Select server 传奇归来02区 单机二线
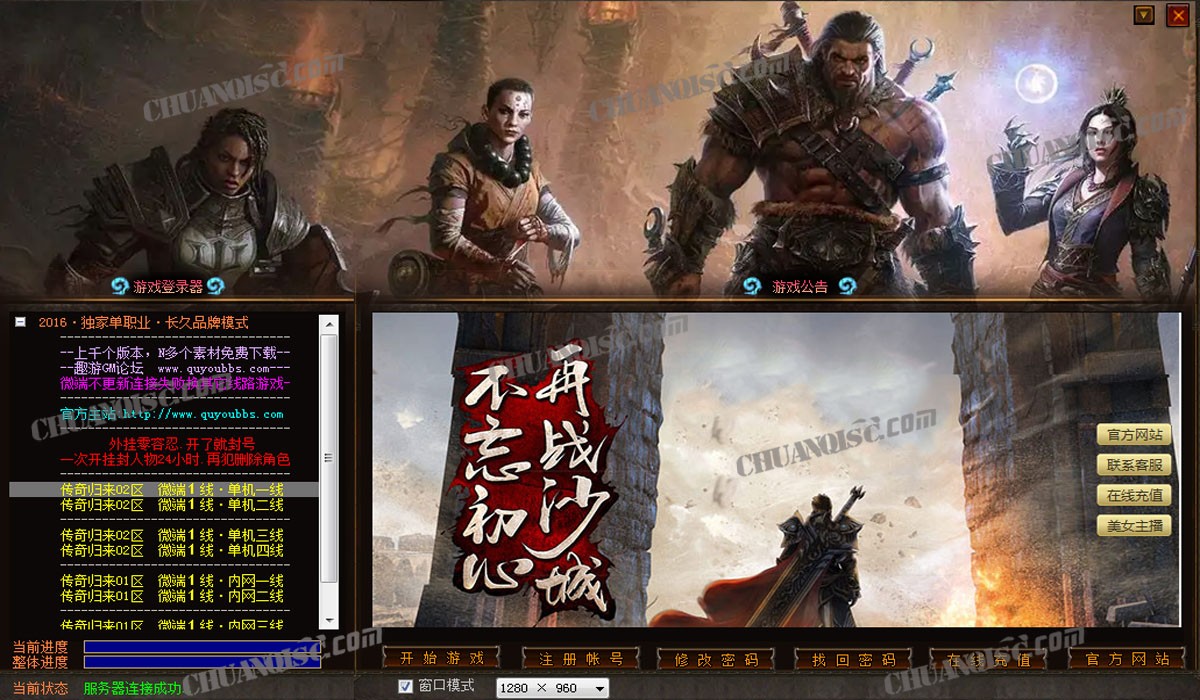 [172, 505]
